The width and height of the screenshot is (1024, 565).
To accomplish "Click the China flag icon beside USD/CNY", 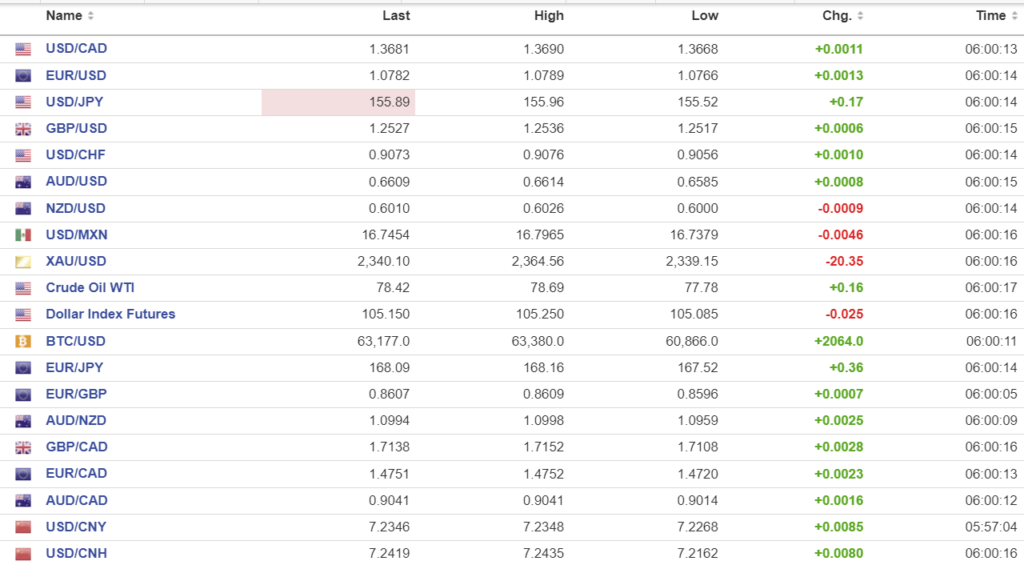I will 23,527.
